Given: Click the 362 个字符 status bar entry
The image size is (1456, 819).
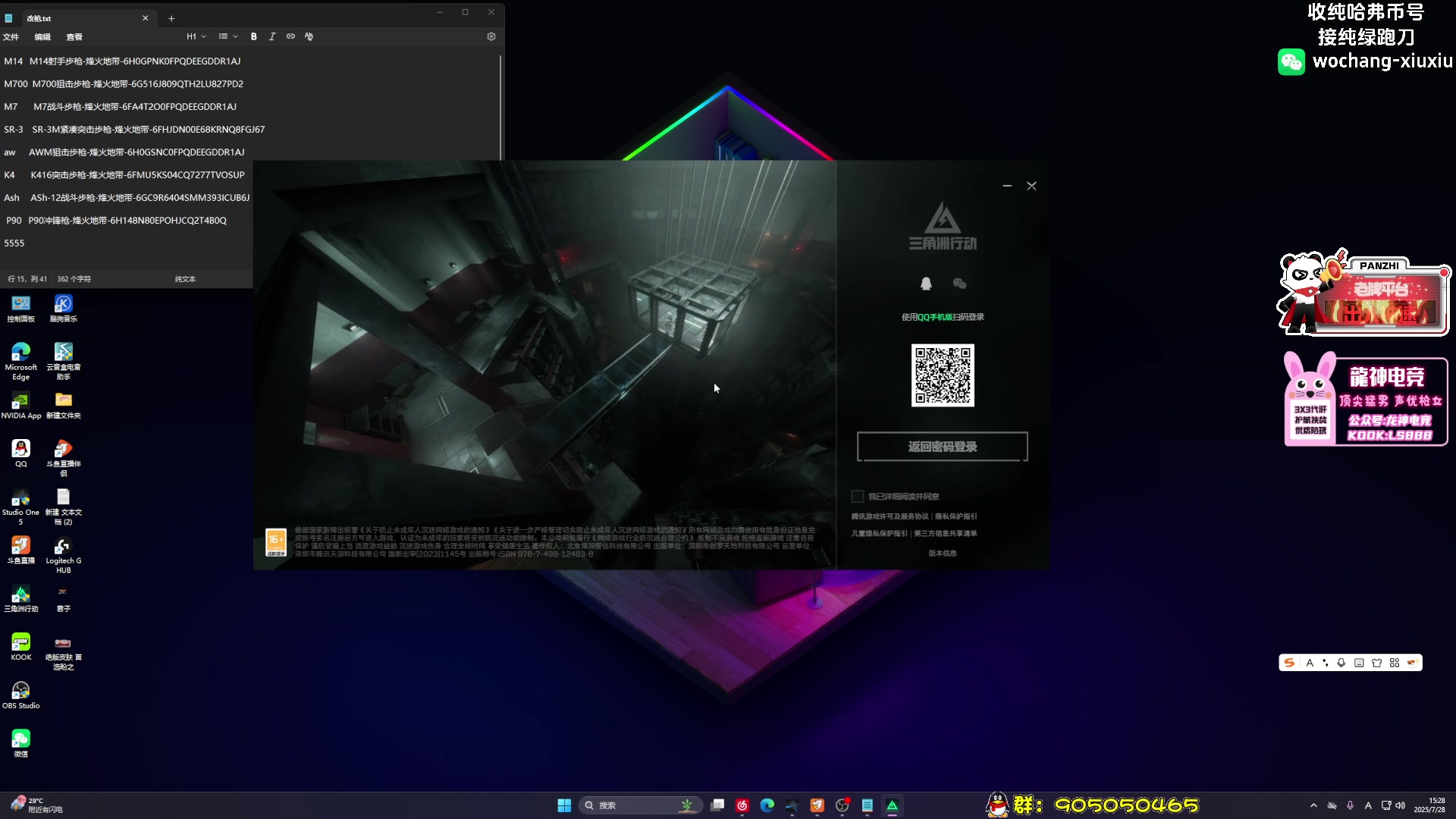Looking at the screenshot, I should click(x=74, y=279).
